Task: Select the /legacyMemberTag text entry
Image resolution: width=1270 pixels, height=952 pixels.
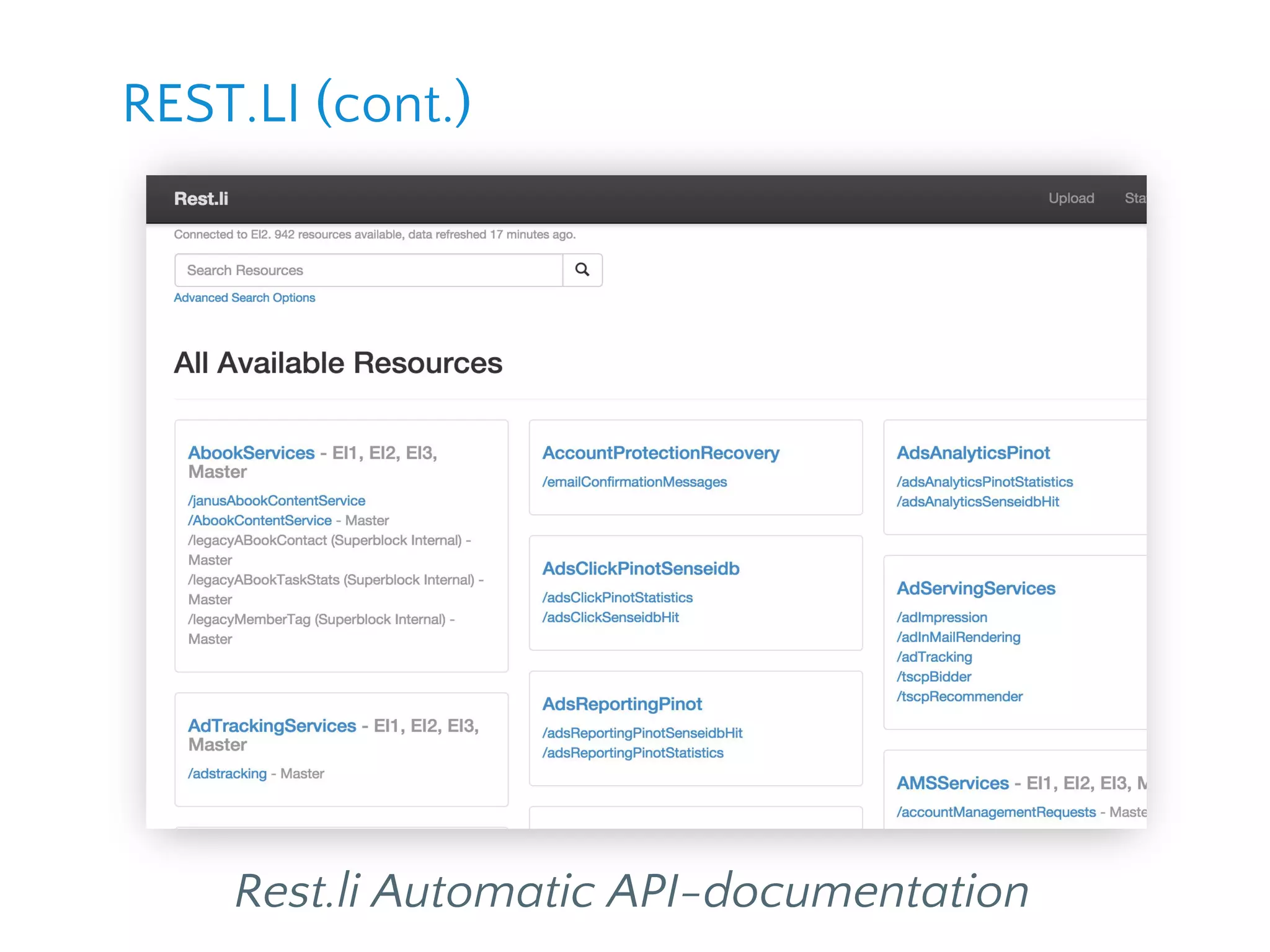Action: click(250, 619)
